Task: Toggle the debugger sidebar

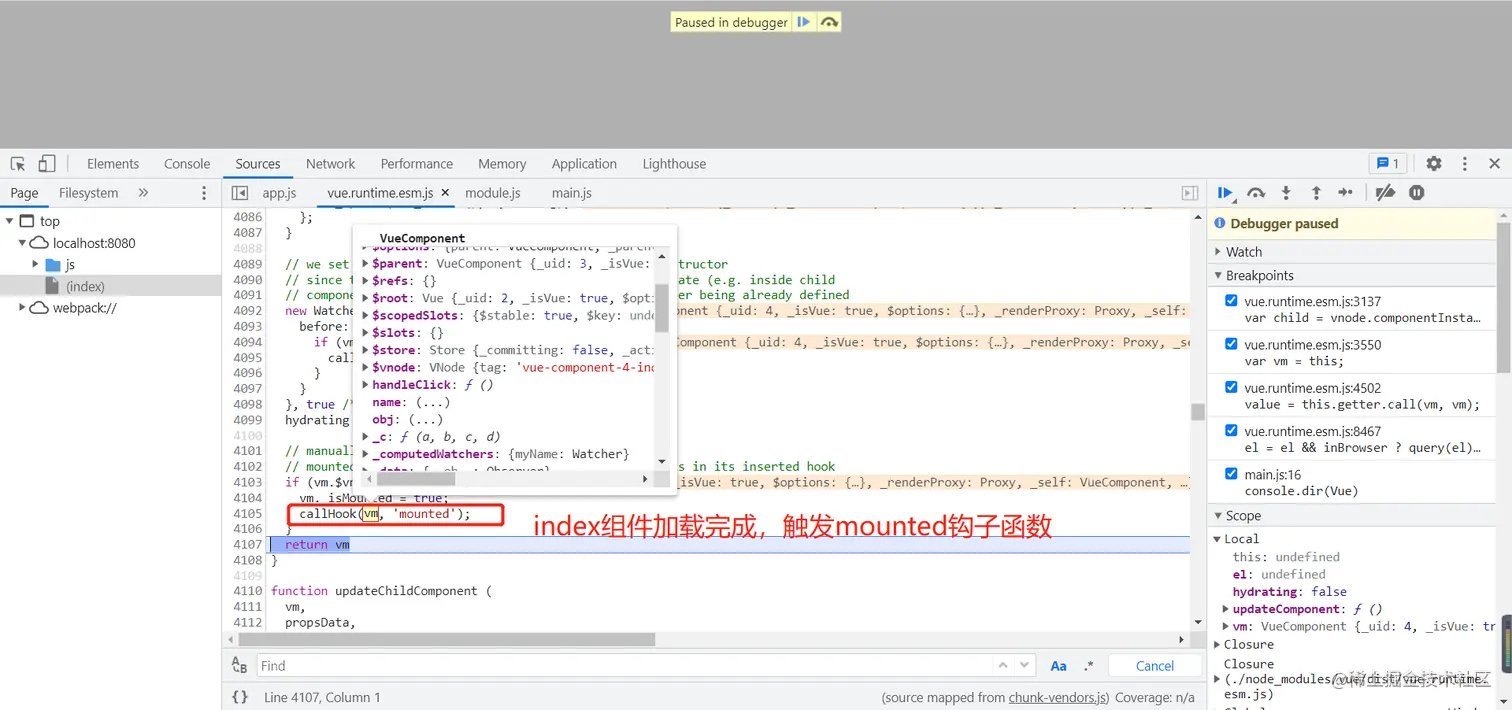Action: coord(1190,193)
